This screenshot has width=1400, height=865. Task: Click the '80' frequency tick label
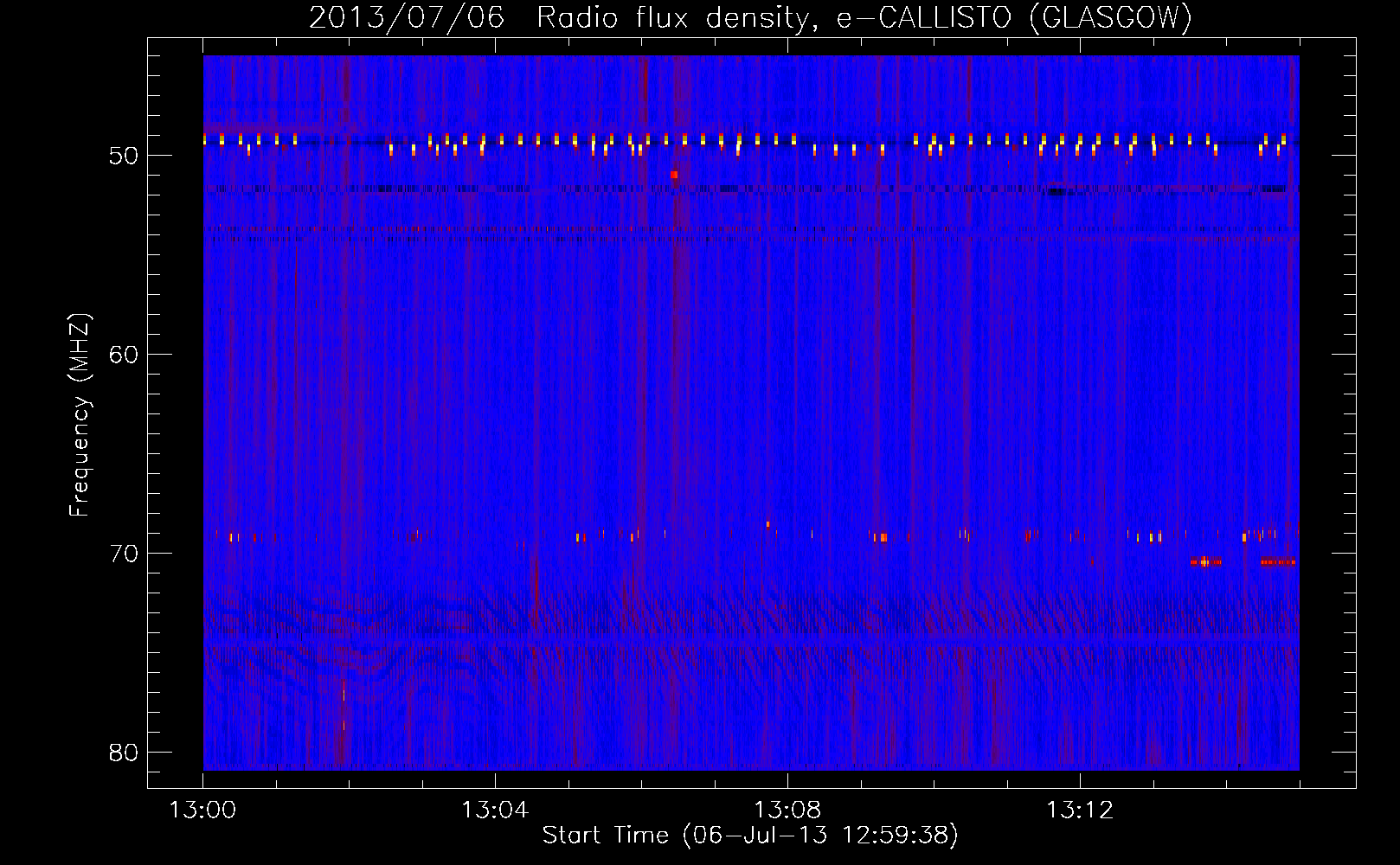125,753
